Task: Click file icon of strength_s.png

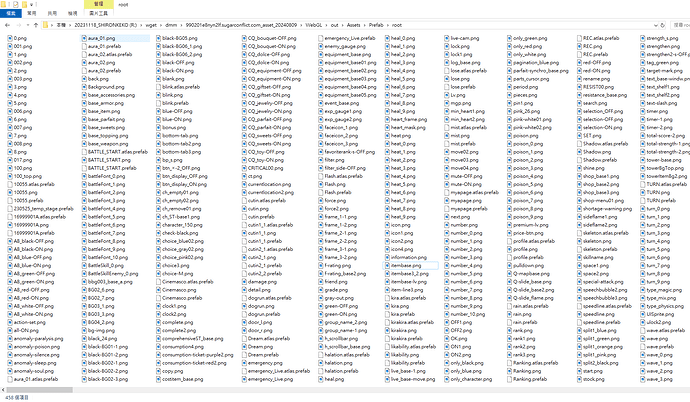Action: click(x=642, y=38)
